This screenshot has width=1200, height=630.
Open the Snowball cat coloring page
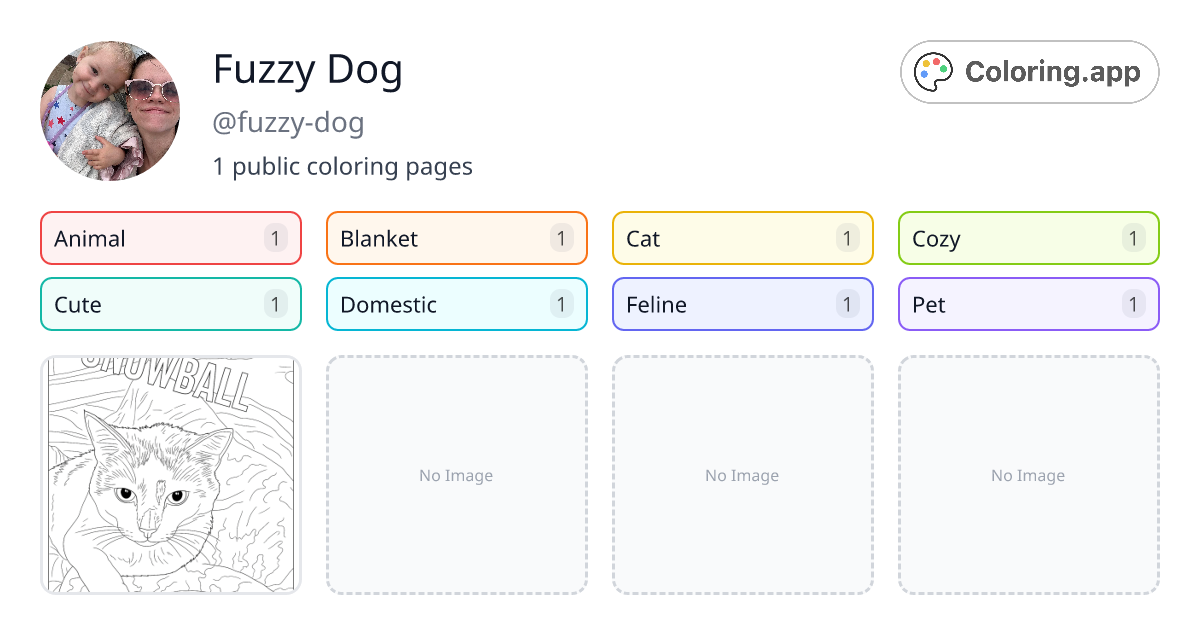[171, 475]
